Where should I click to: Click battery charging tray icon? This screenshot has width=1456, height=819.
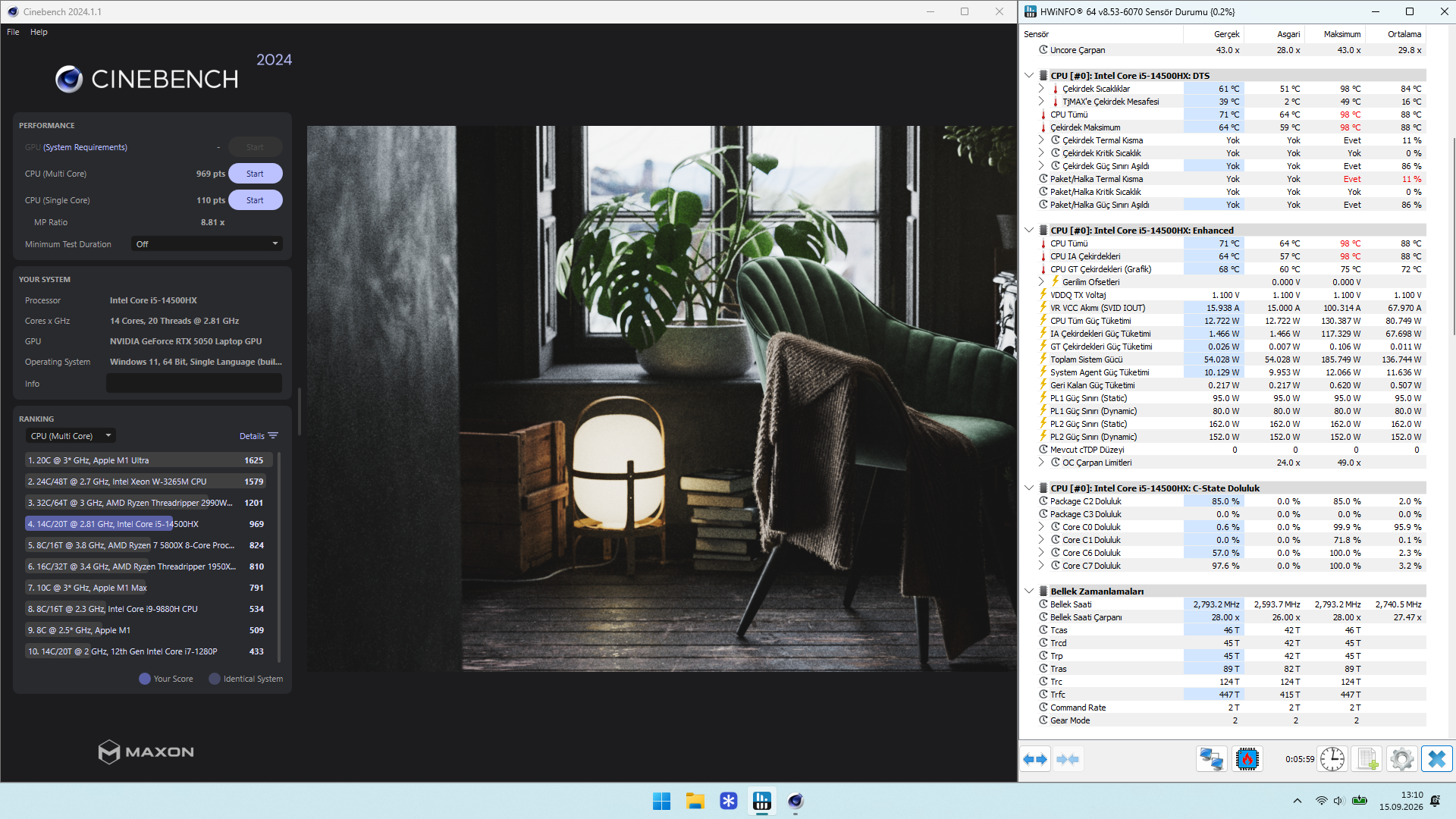point(1360,801)
